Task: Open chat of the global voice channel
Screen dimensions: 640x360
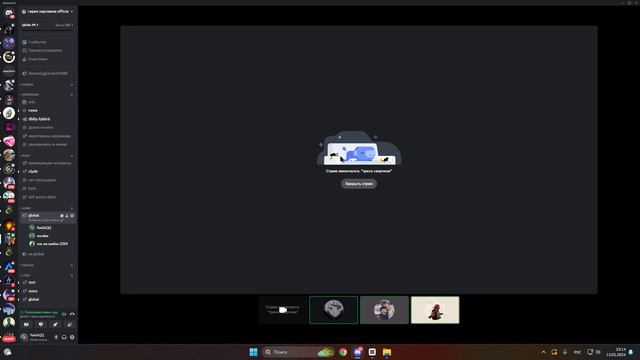Action: [x=62, y=216]
